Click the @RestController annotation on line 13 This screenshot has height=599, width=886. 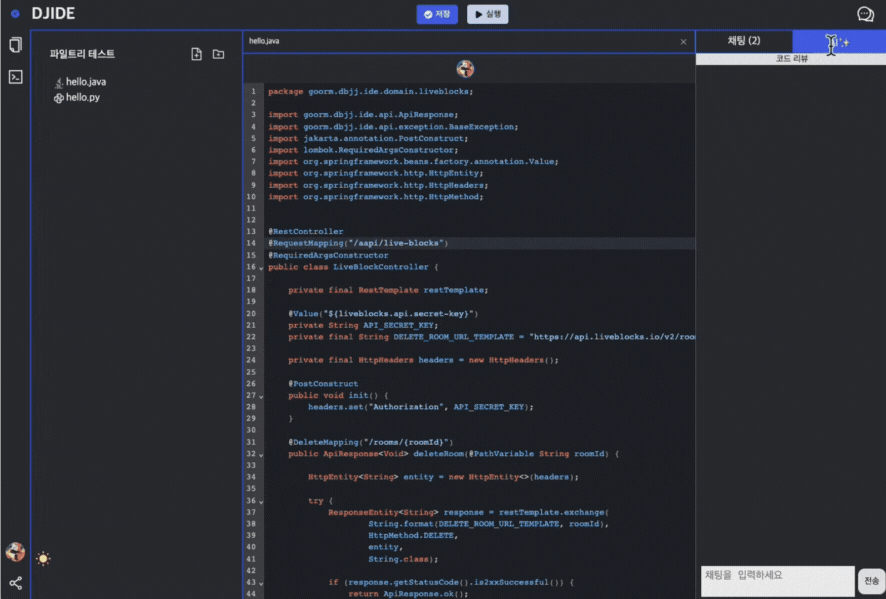point(306,232)
